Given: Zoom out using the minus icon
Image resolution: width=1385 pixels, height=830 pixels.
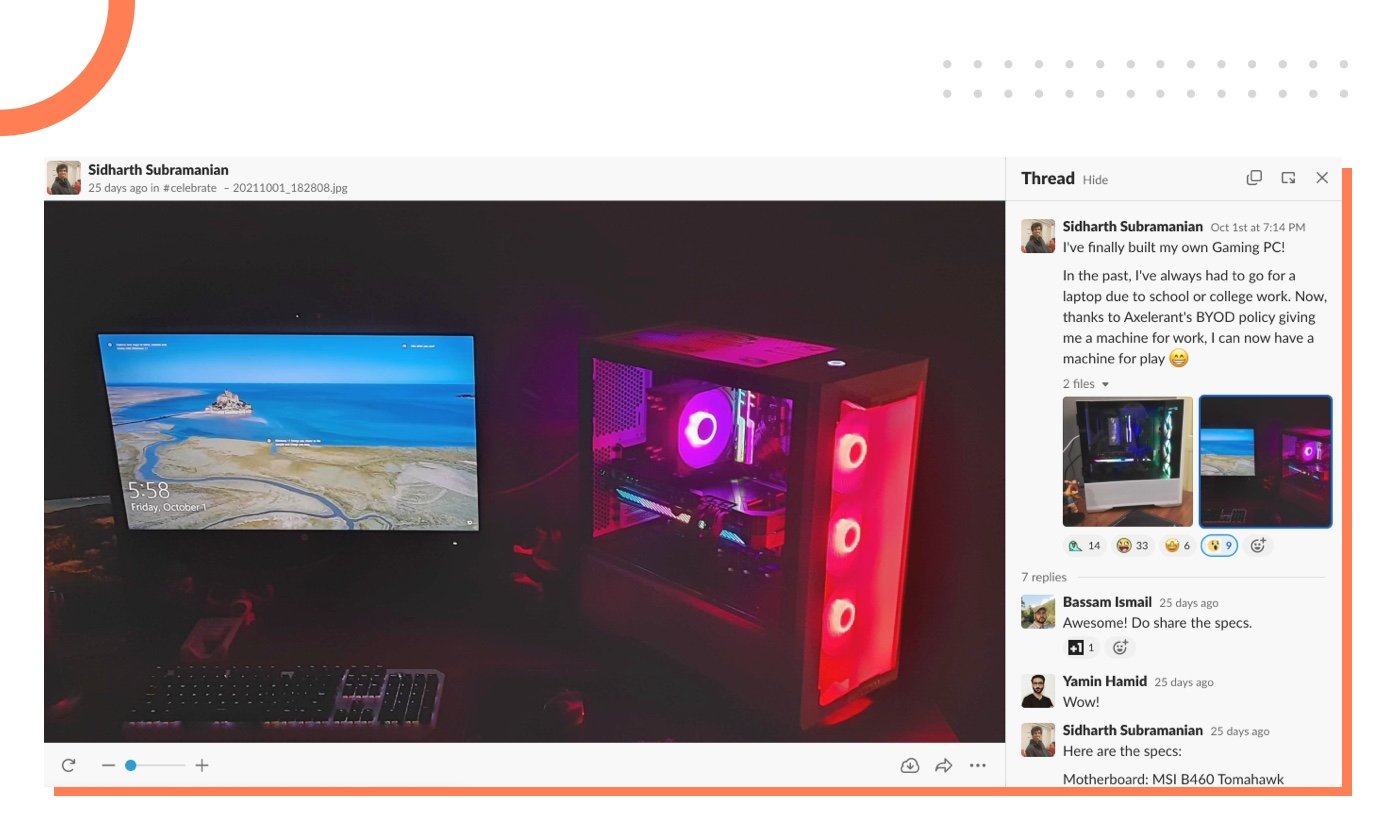Looking at the screenshot, I should 108,766.
